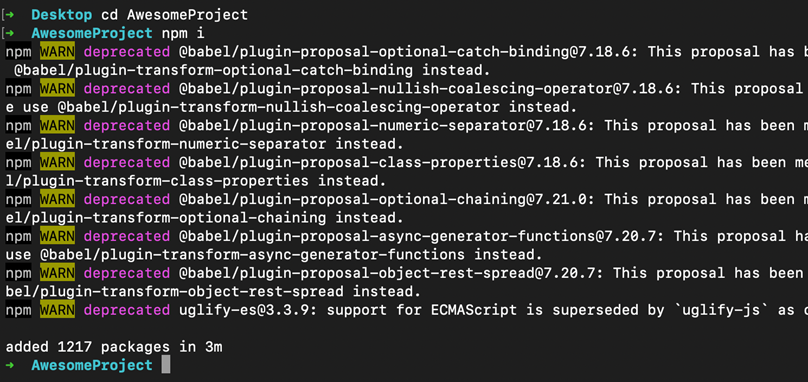Click the 'npm i' command text
Screen dimensions: 808x382
pyautogui.click(x=183, y=34)
